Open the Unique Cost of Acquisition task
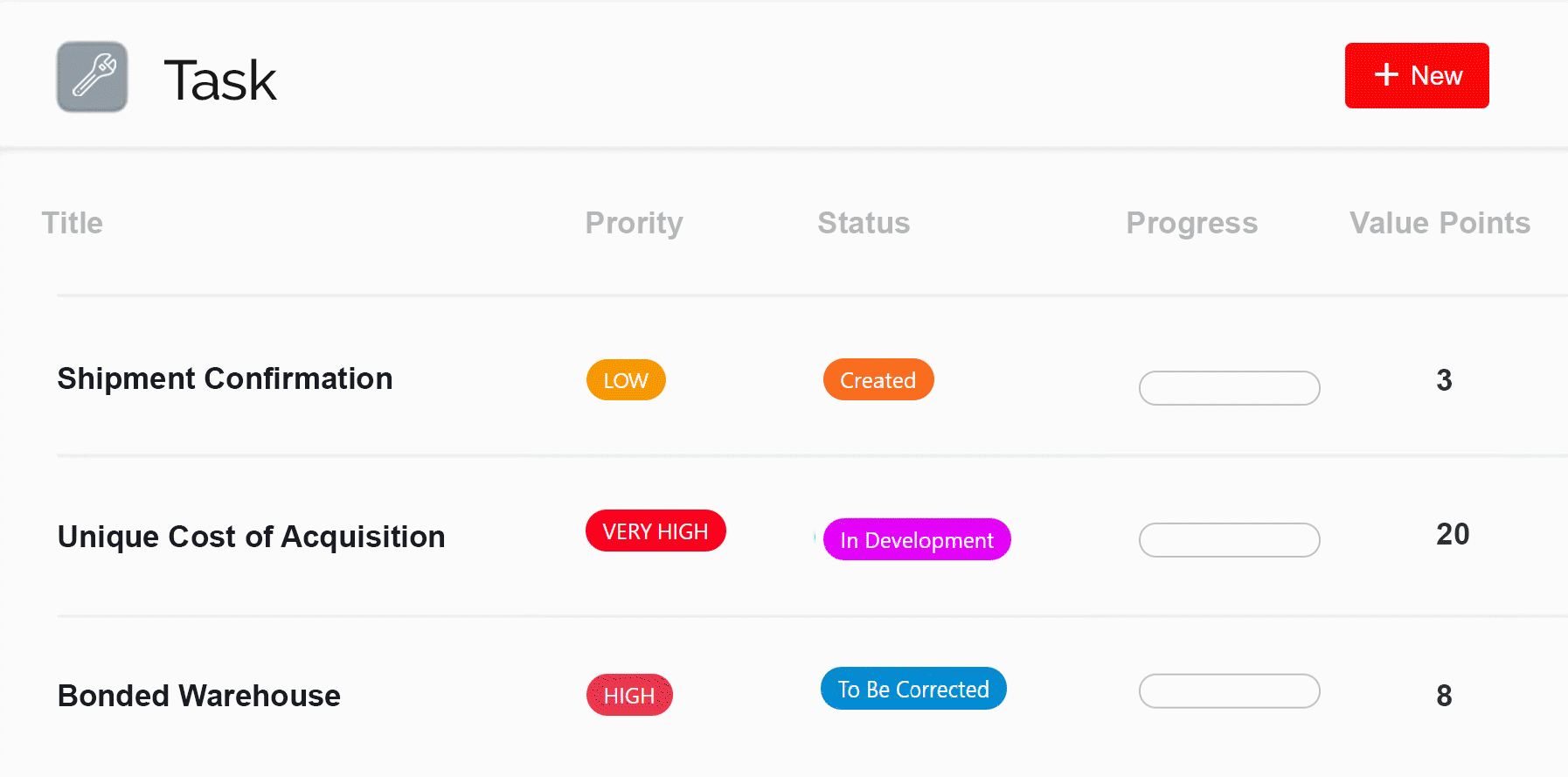 pos(251,537)
